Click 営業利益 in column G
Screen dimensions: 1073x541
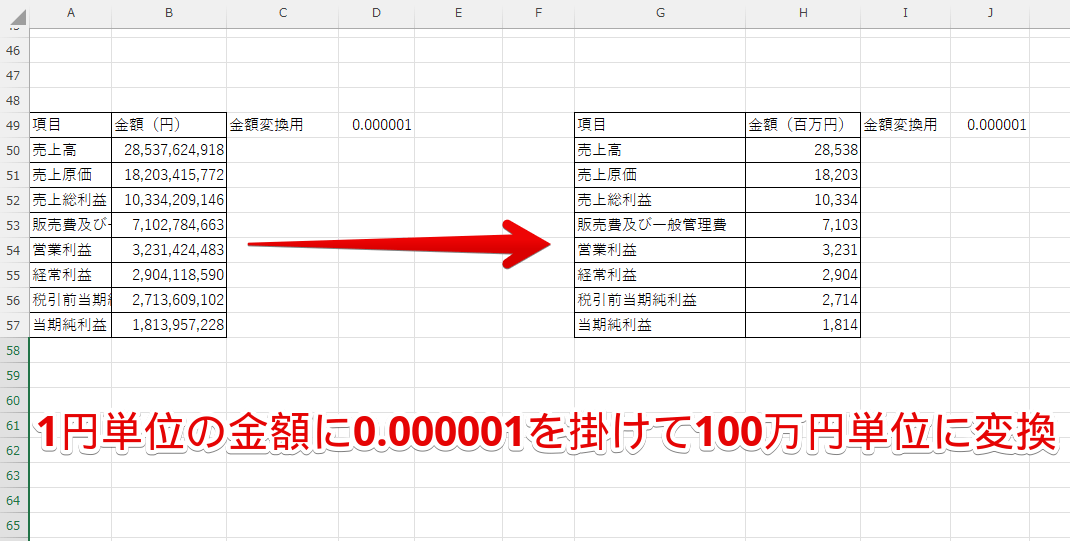point(660,250)
